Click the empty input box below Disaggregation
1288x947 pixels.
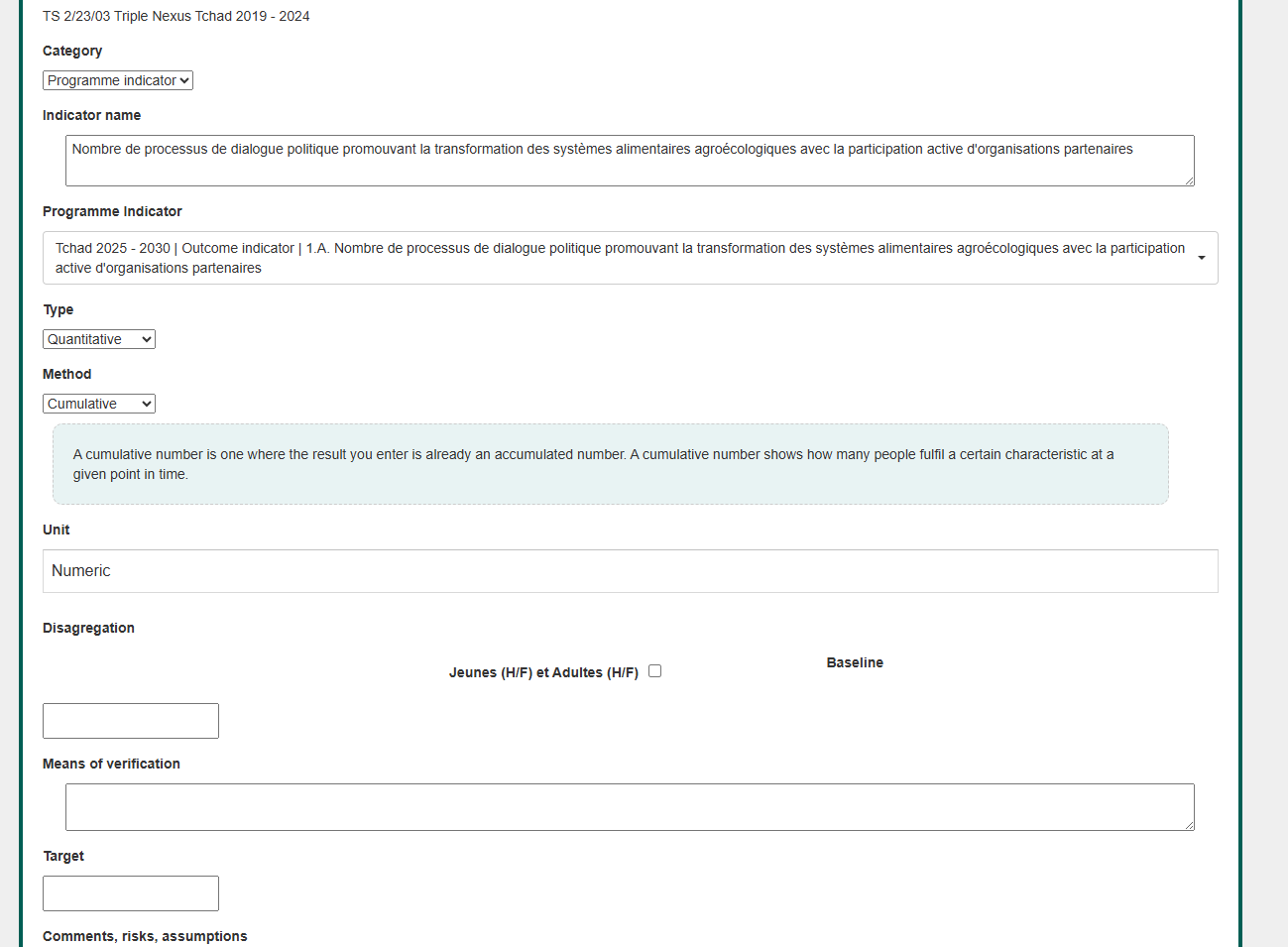tap(131, 721)
